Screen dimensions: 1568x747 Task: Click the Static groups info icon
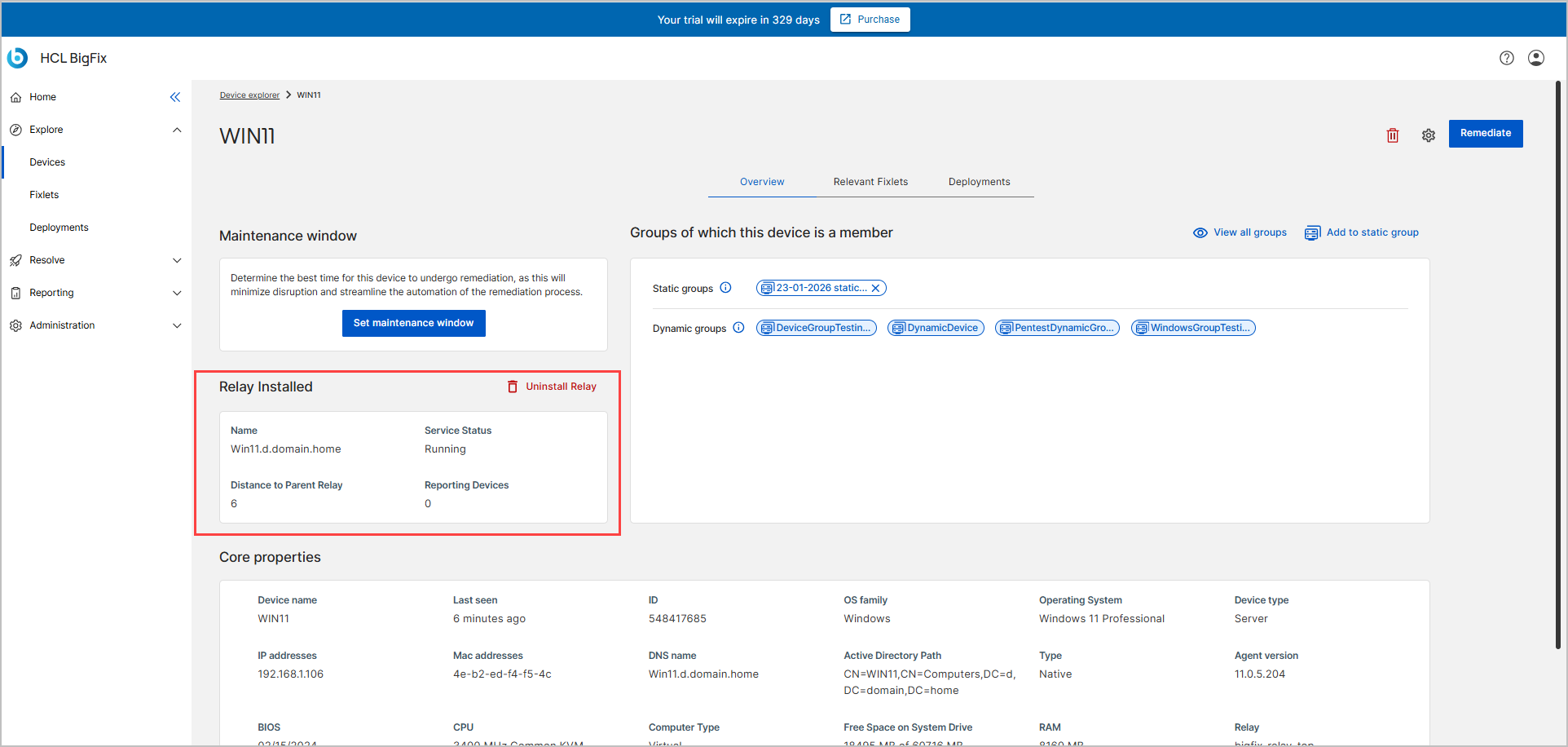point(725,288)
